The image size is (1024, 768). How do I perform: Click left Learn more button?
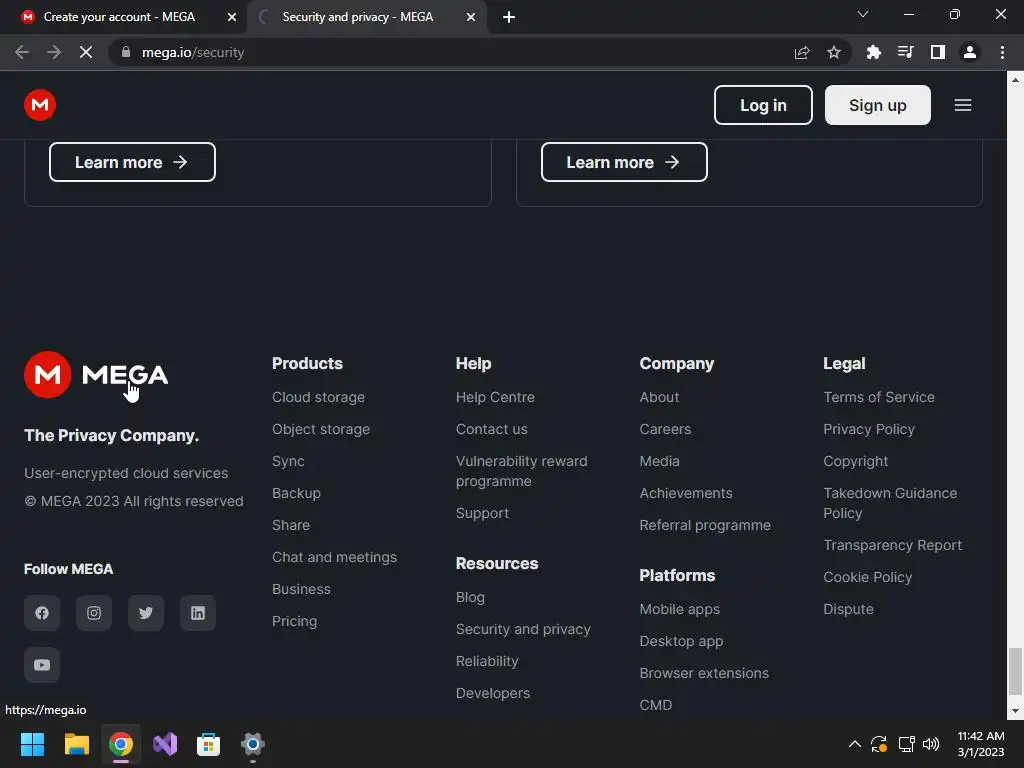[x=132, y=162]
